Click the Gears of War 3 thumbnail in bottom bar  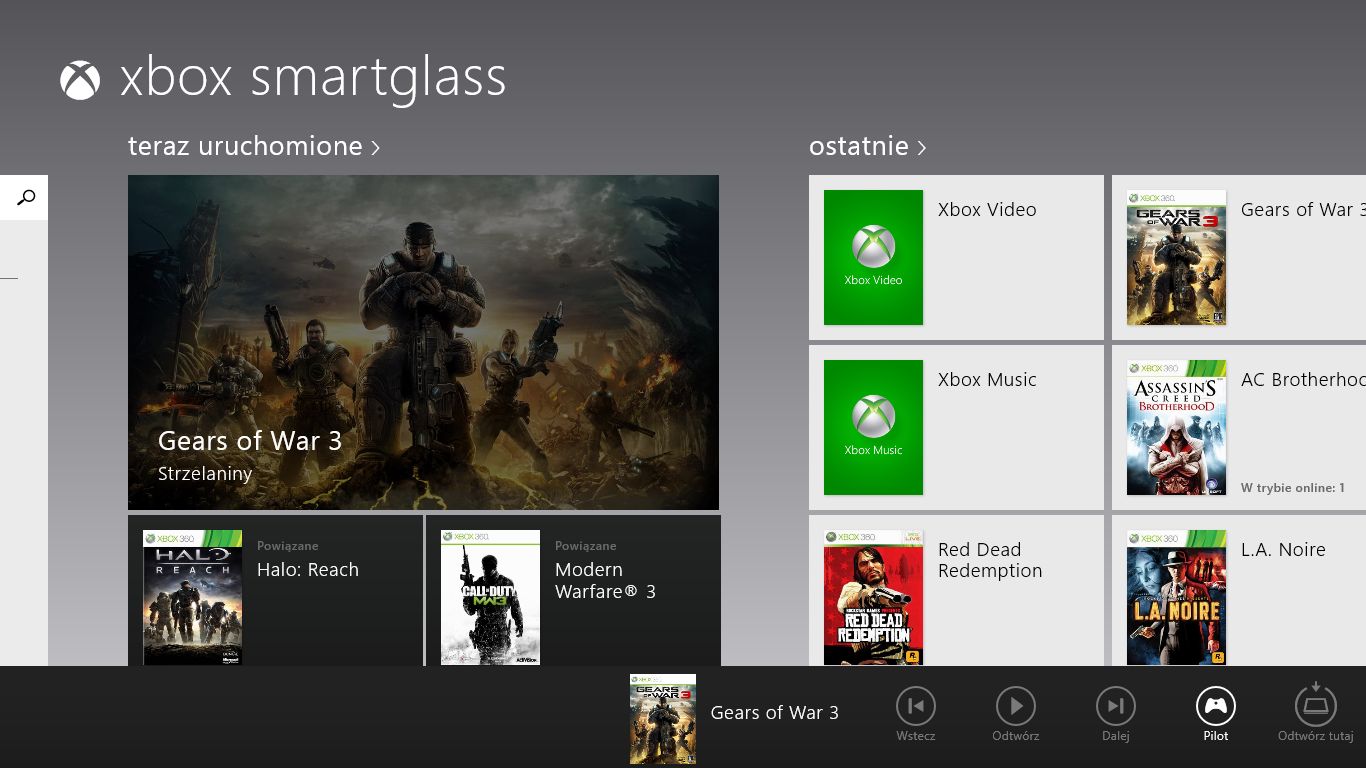[663, 719]
